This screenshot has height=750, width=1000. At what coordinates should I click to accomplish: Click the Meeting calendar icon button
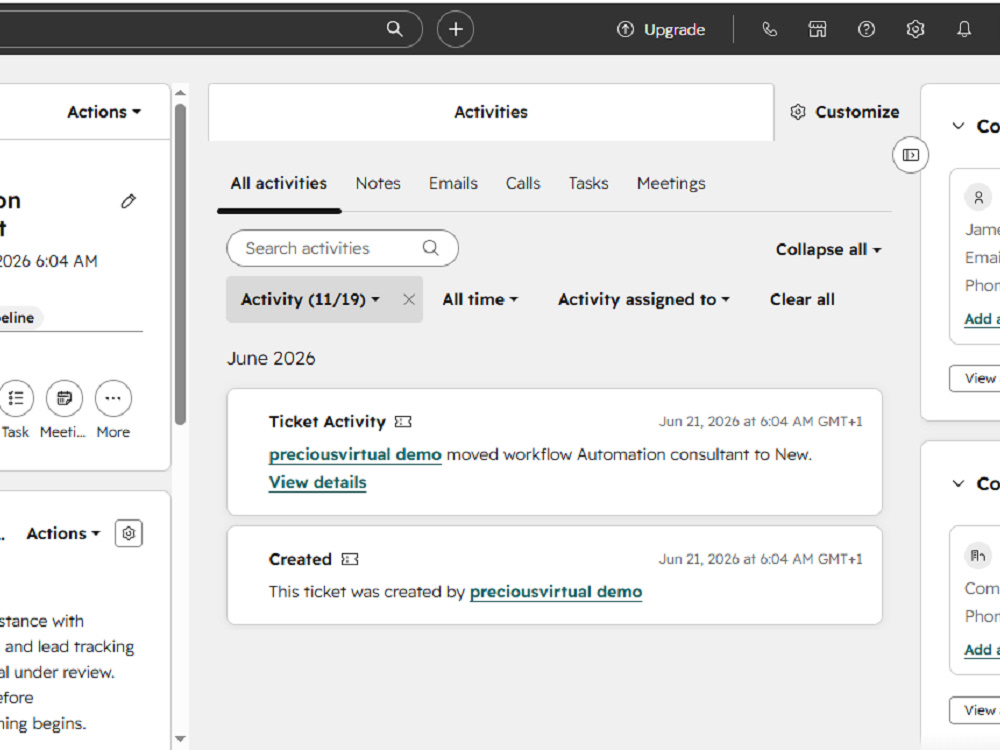[x=64, y=399]
